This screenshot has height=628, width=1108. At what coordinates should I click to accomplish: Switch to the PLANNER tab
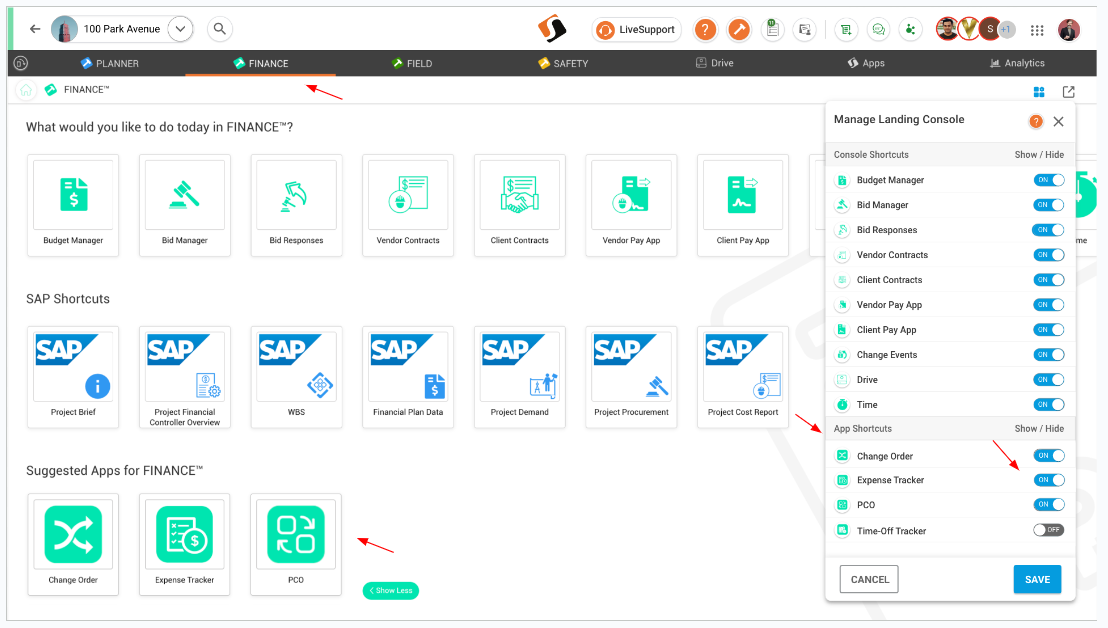[x=110, y=64]
